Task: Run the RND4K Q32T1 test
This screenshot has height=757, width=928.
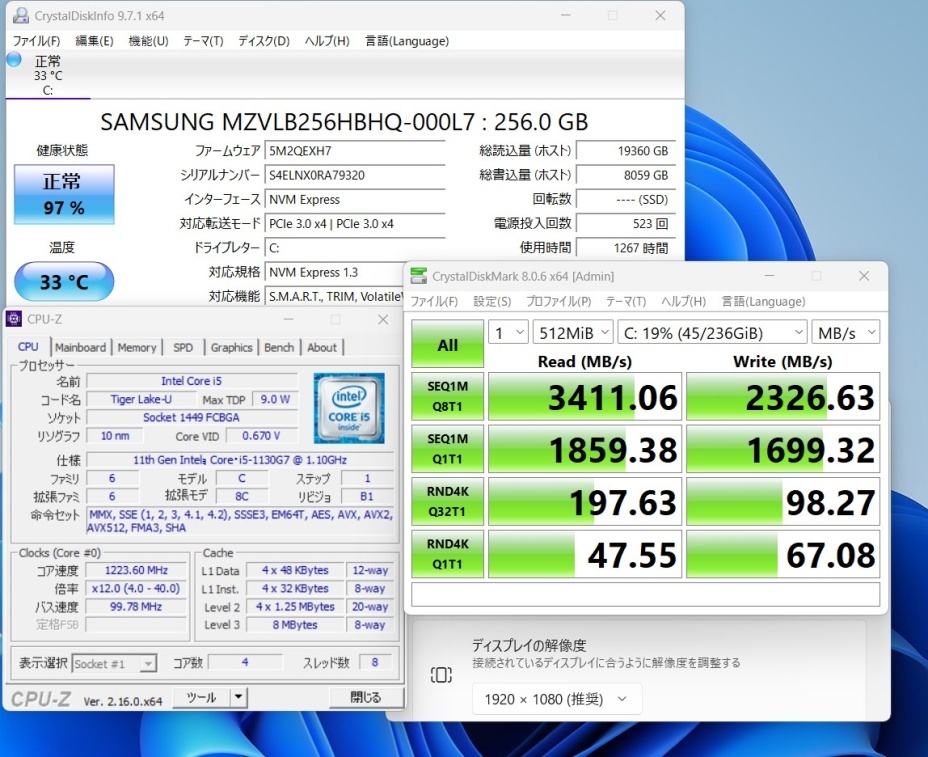Action: (447, 501)
